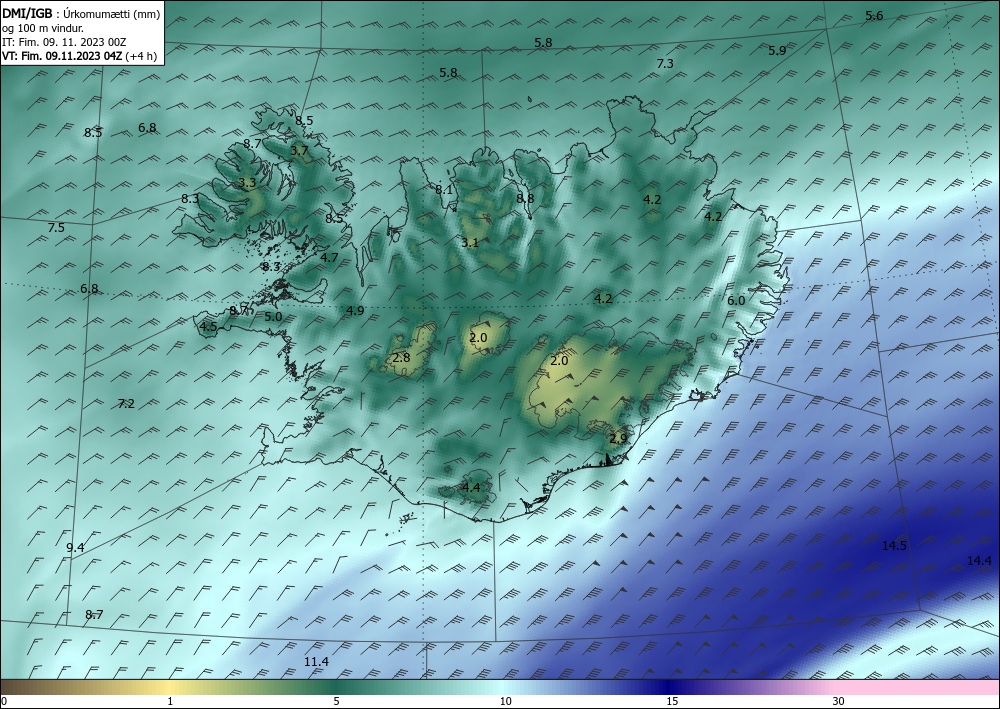Click the color scale tick label 10
The image size is (1000, 709).
pyautogui.click(x=506, y=702)
